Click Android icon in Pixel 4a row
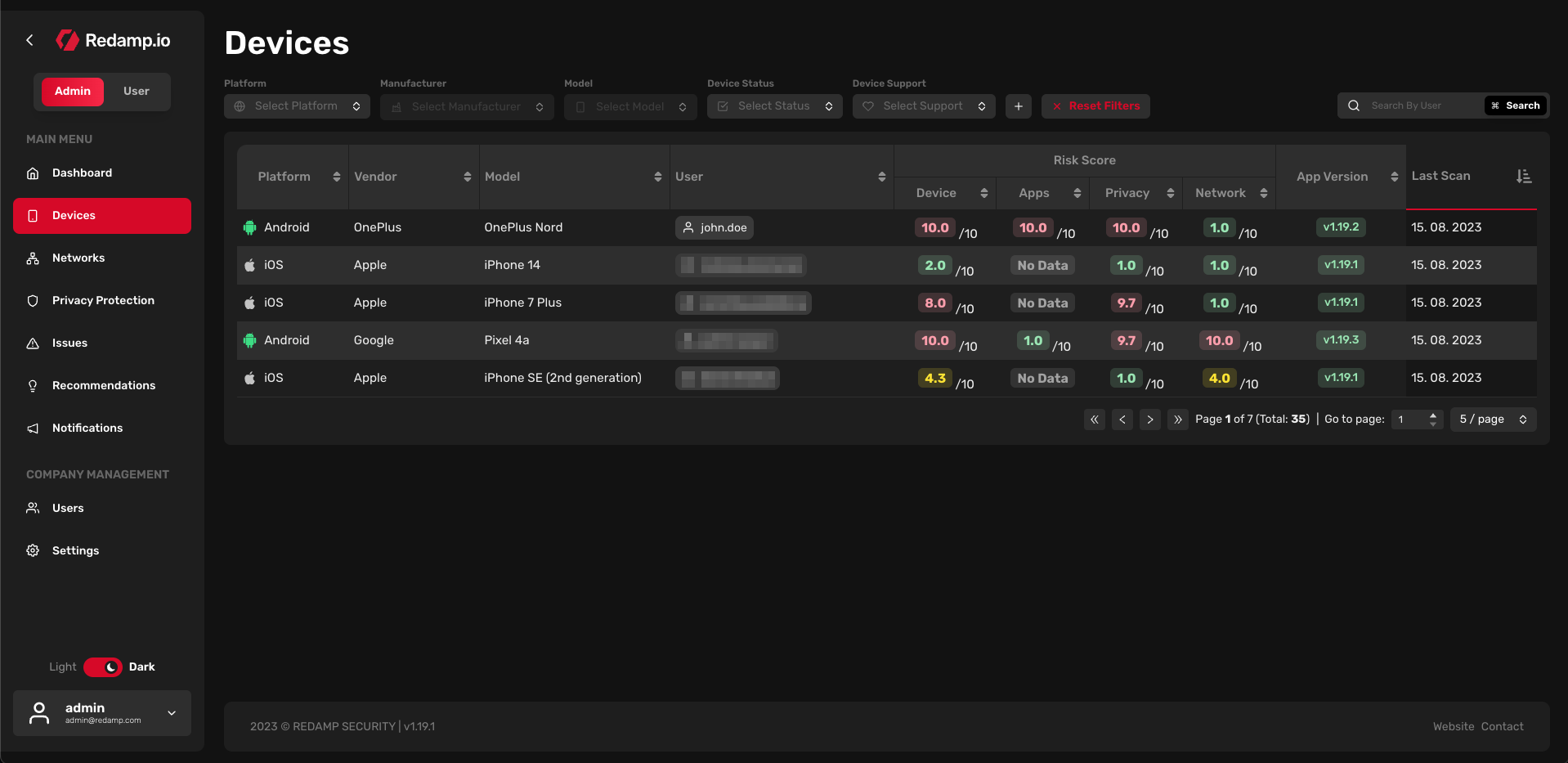1568x763 pixels. [x=250, y=341]
